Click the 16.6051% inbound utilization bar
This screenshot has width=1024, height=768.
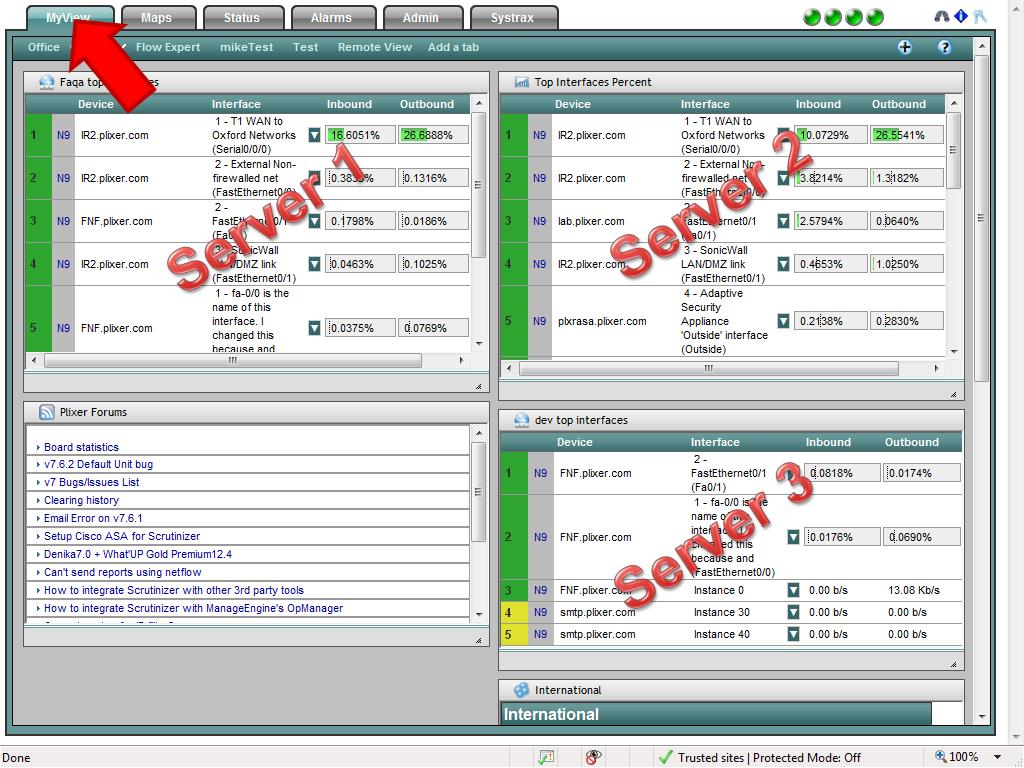tap(360, 135)
